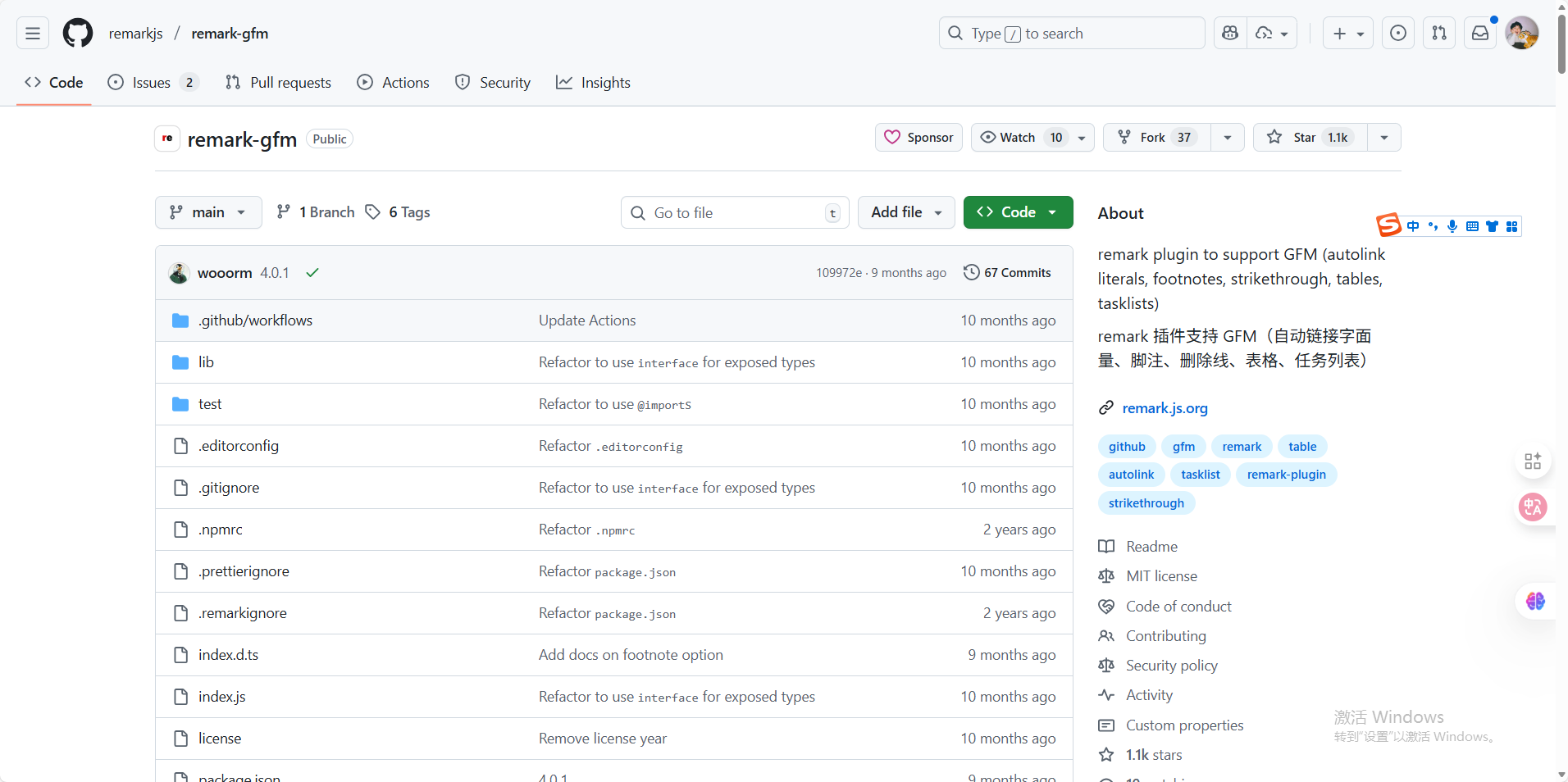Open the Insights tab
Screen dimensions: 1568x782
coord(593,83)
